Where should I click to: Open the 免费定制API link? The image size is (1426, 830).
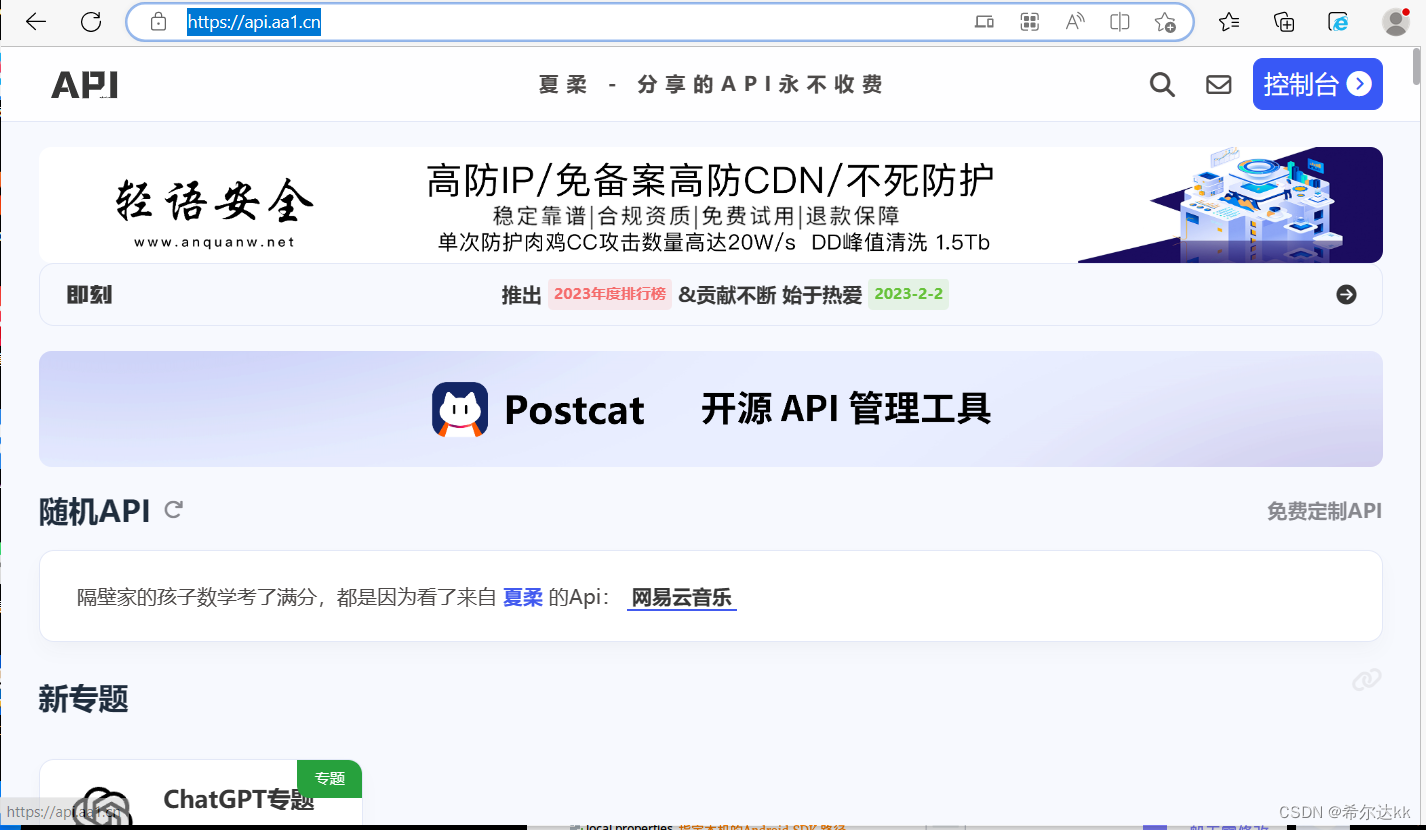click(x=1324, y=511)
